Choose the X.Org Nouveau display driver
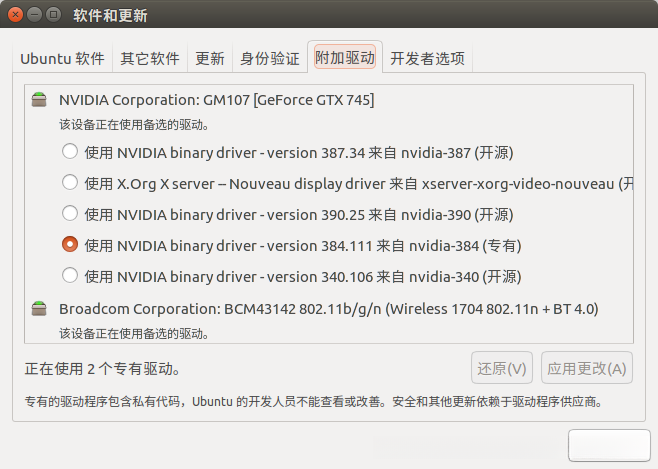The image size is (658, 469). click(x=69, y=183)
